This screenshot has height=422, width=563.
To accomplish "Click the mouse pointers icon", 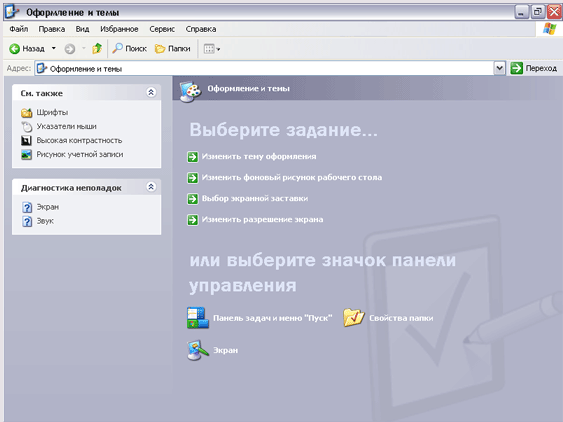I will [26, 126].
